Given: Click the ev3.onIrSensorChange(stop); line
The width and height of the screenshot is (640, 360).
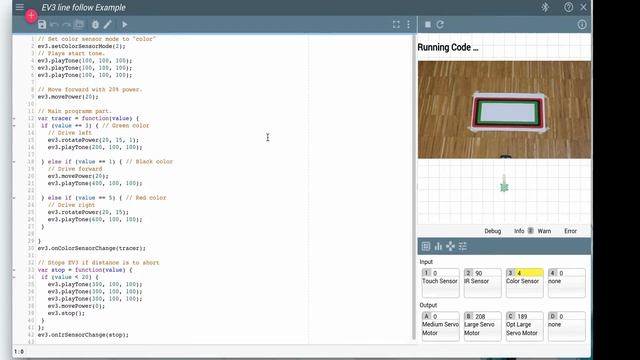Looking at the screenshot, I should coord(83,335).
